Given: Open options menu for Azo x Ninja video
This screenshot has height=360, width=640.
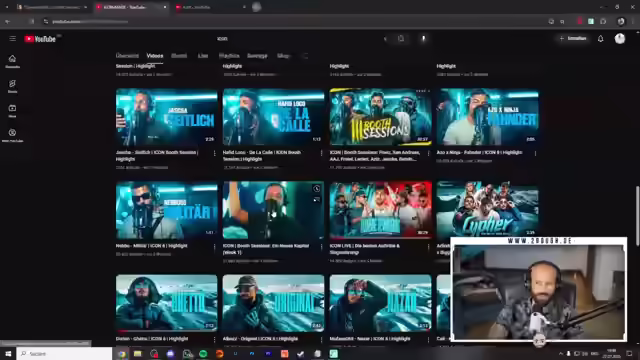Looking at the screenshot, I should click(536, 153).
